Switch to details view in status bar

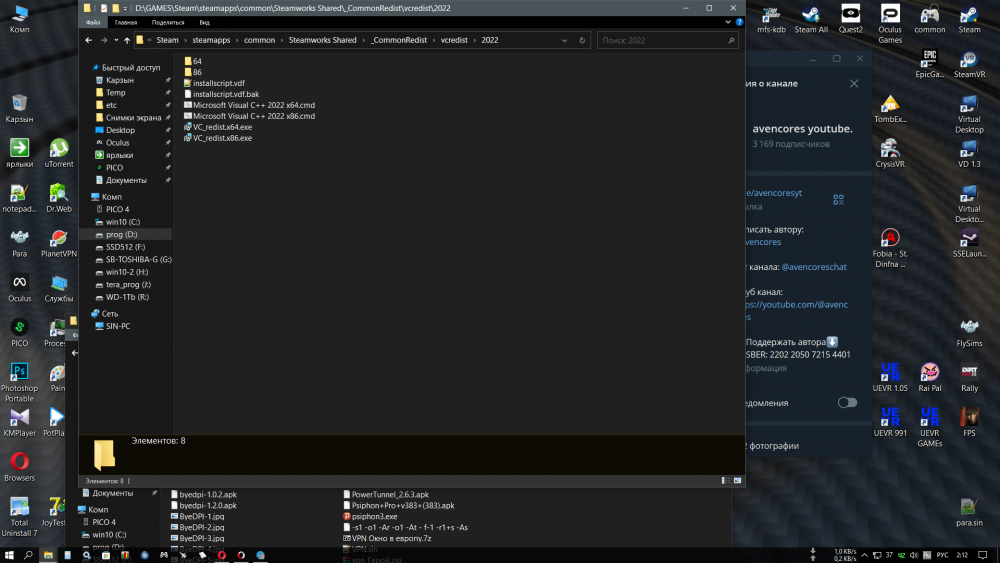click(726, 481)
